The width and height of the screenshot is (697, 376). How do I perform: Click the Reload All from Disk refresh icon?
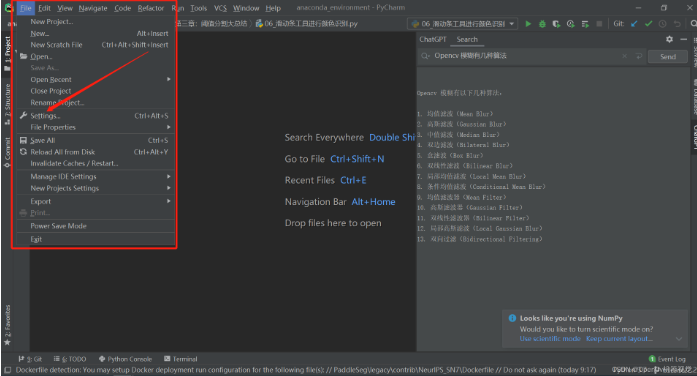[x=24, y=152]
